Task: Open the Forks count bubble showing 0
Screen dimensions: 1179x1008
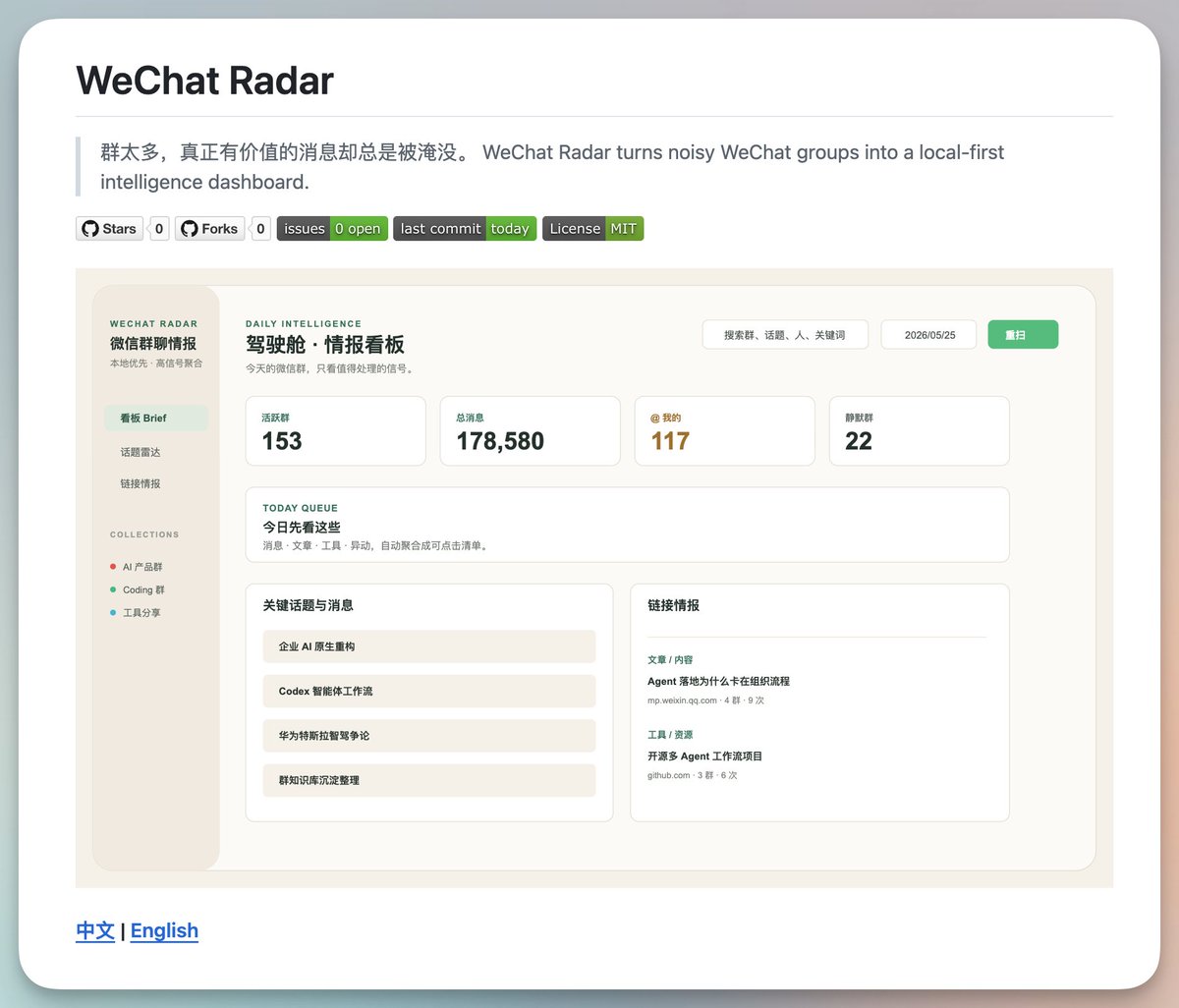Action: pos(260,229)
